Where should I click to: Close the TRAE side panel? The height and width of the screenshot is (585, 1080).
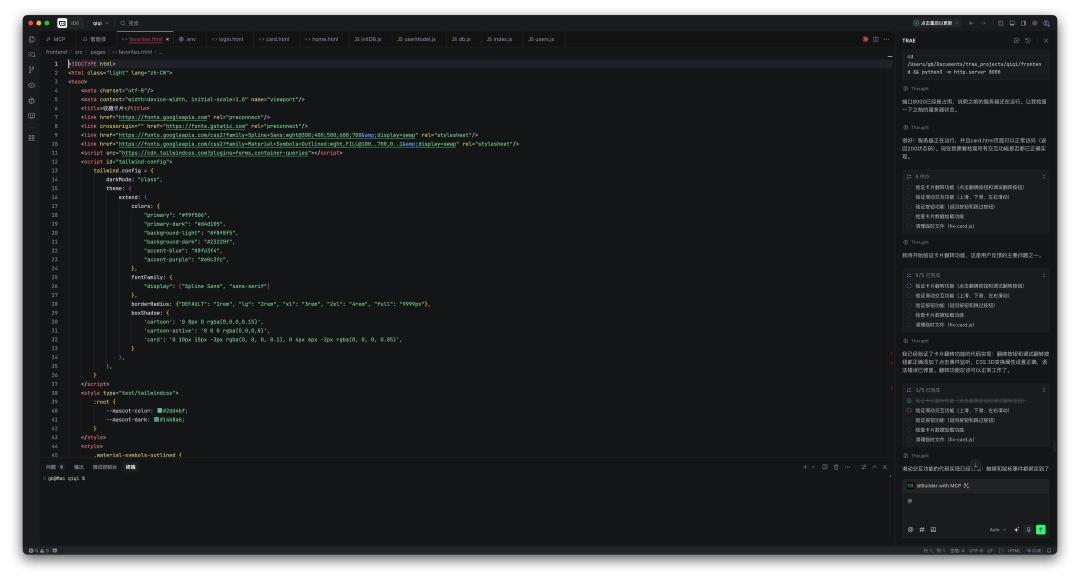click(1046, 41)
